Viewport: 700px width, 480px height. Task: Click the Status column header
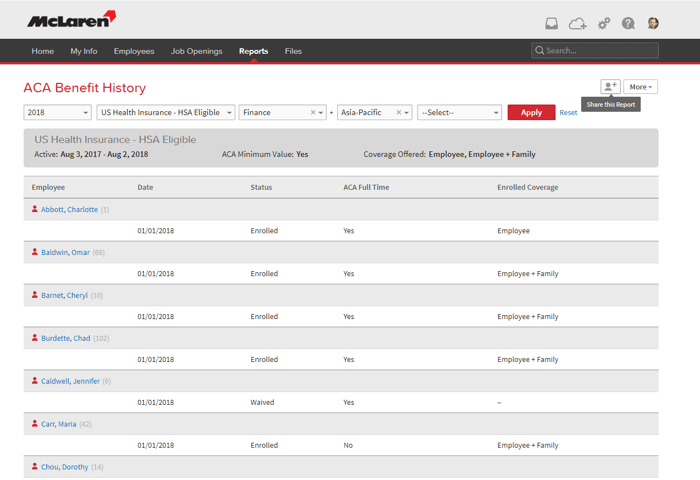click(261, 187)
